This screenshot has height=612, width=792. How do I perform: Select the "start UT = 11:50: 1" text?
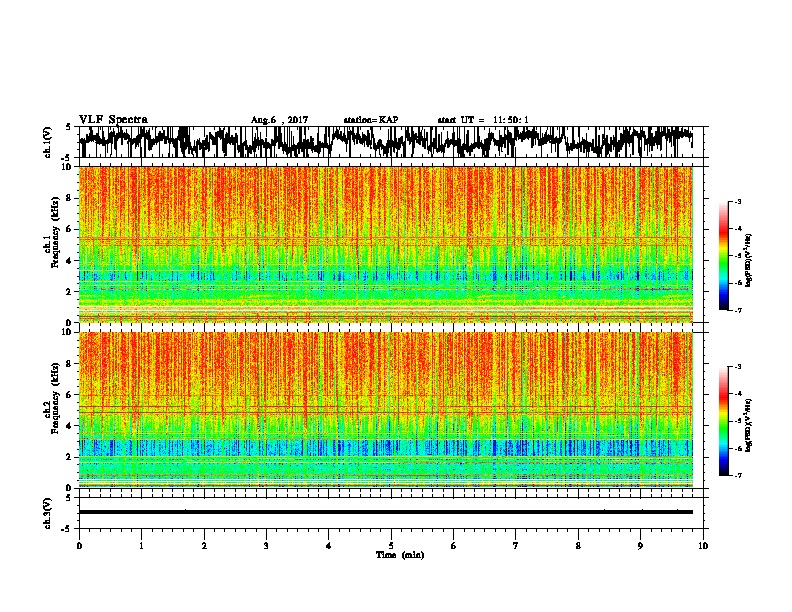click(x=483, y=120)
